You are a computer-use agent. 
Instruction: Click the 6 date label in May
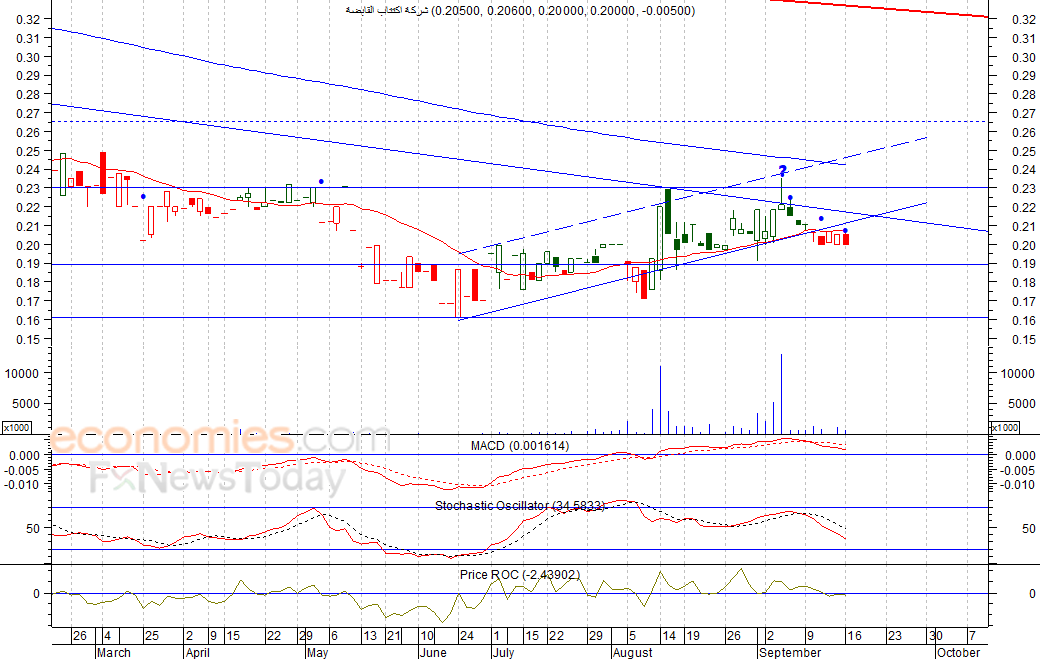click(x=334, y=636)
